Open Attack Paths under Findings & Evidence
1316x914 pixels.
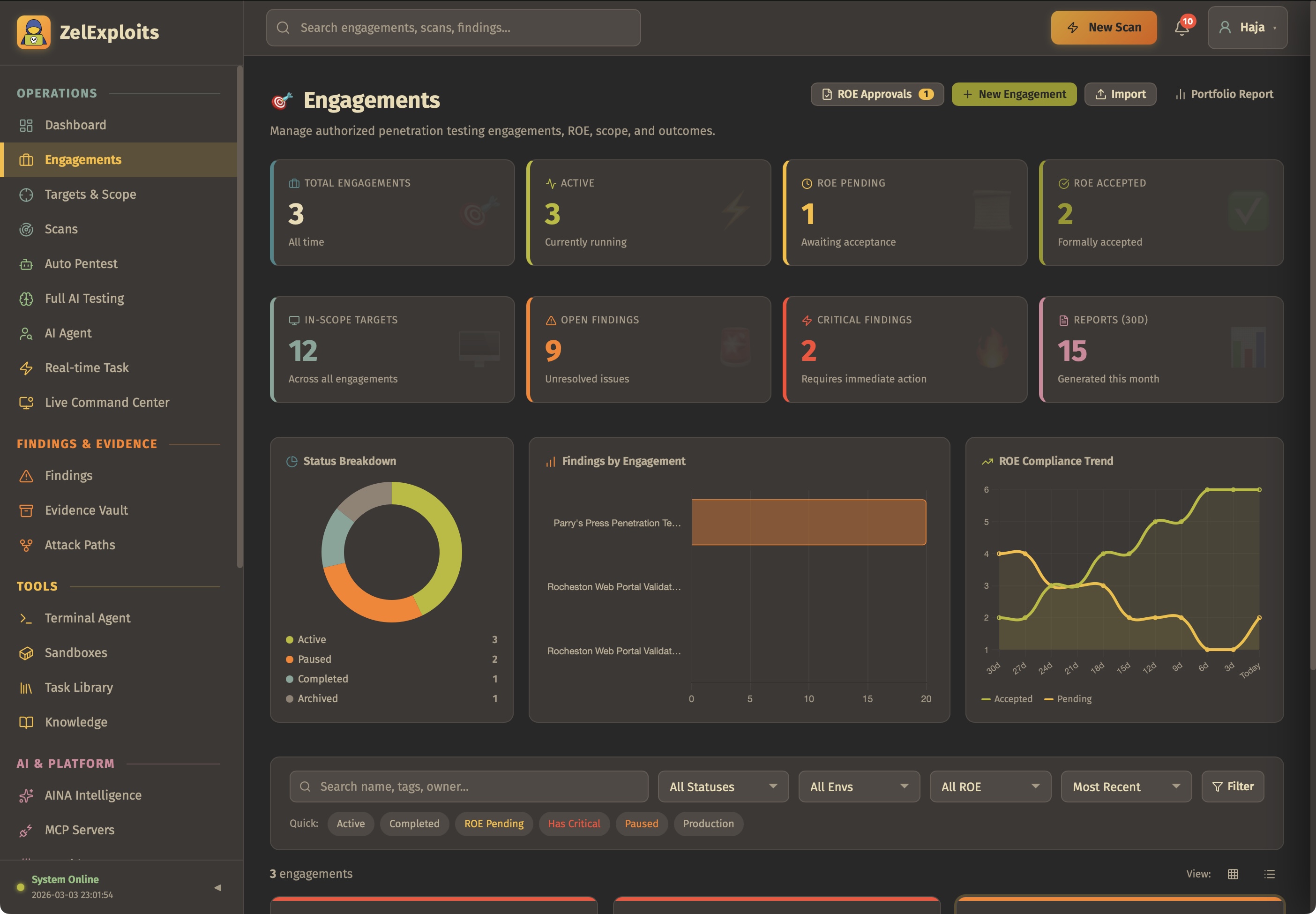(80, 545)
